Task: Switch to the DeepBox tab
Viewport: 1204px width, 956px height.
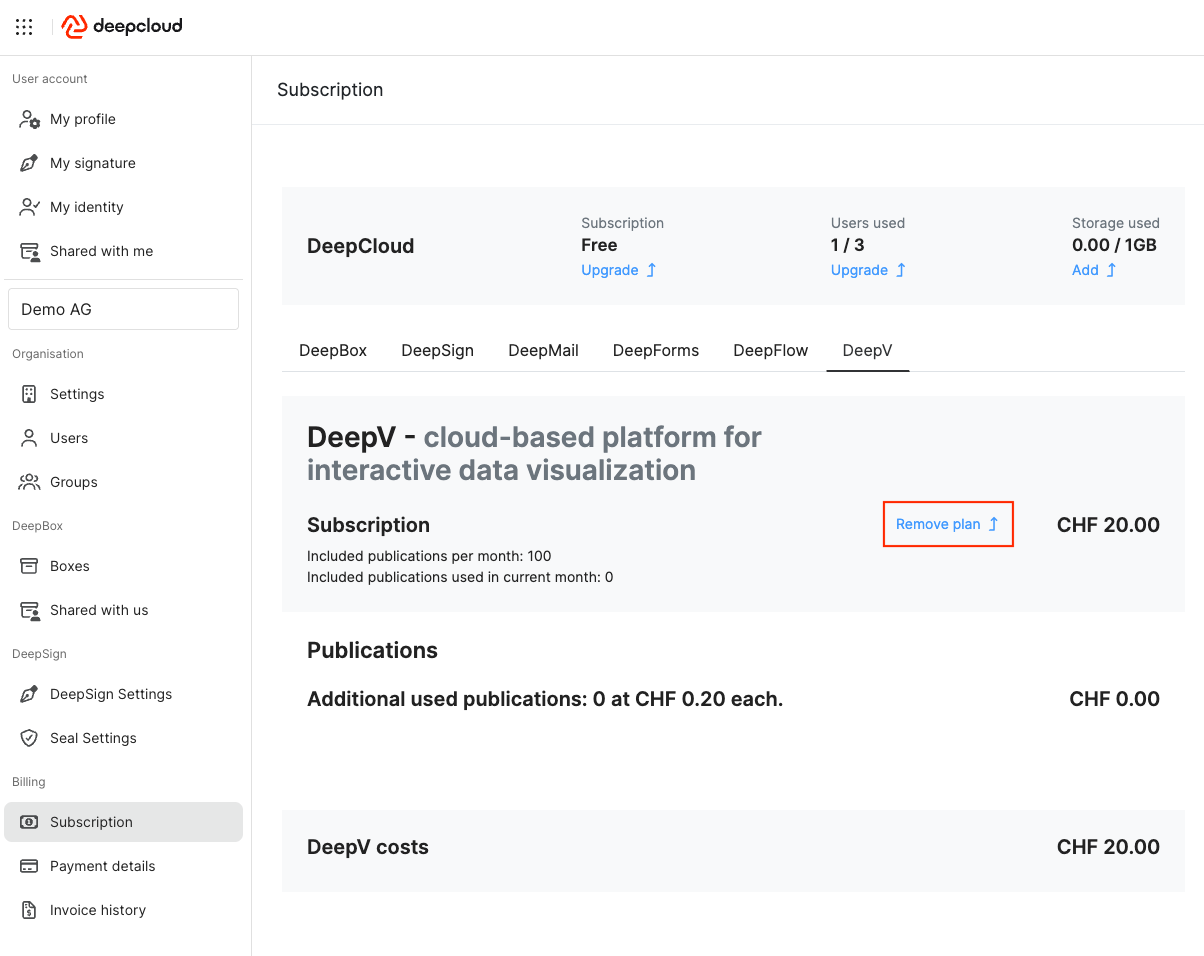Action: pos(333,350)
